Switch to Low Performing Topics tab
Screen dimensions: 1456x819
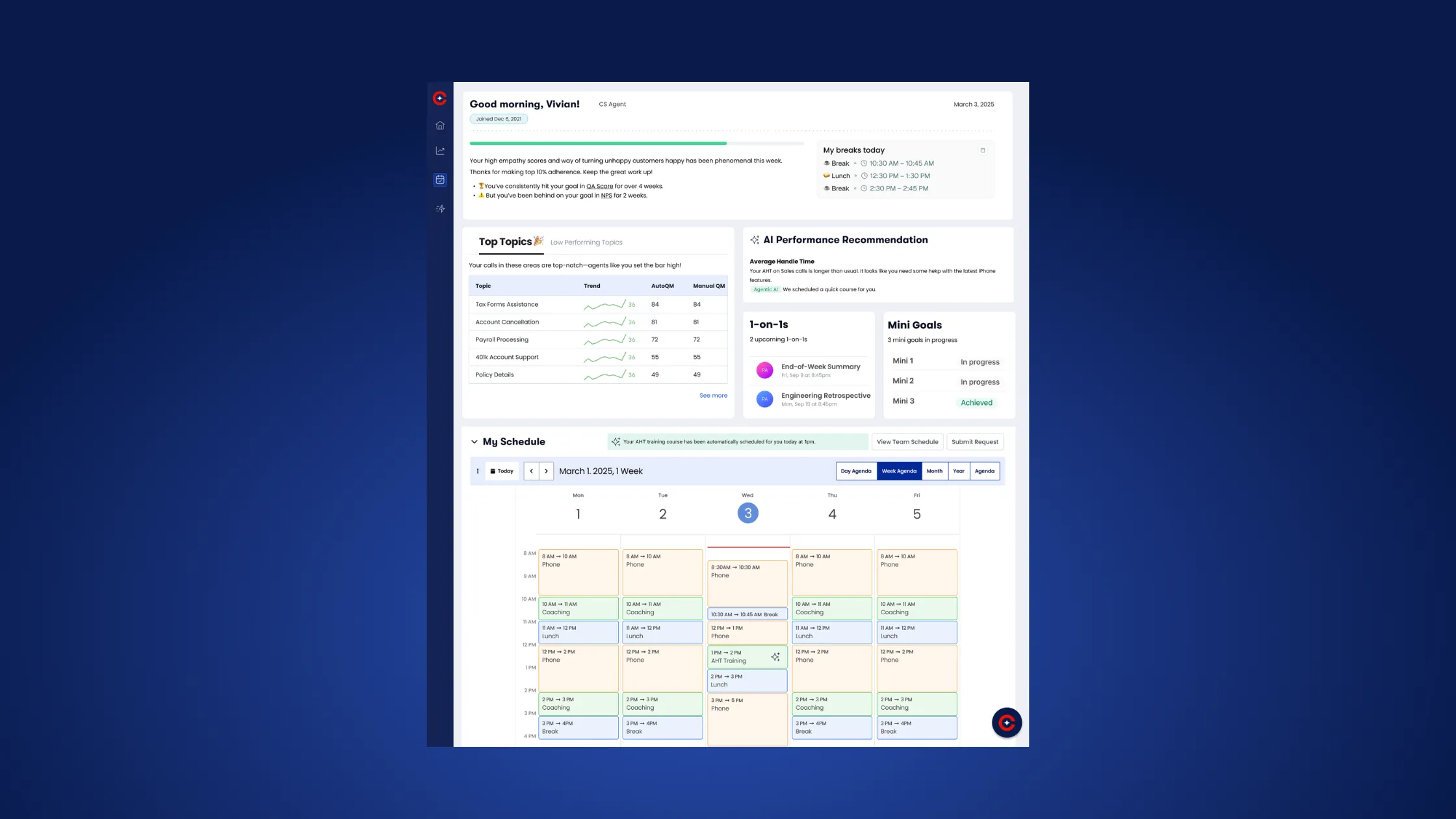pyautogui.click(x=586, y=242)
